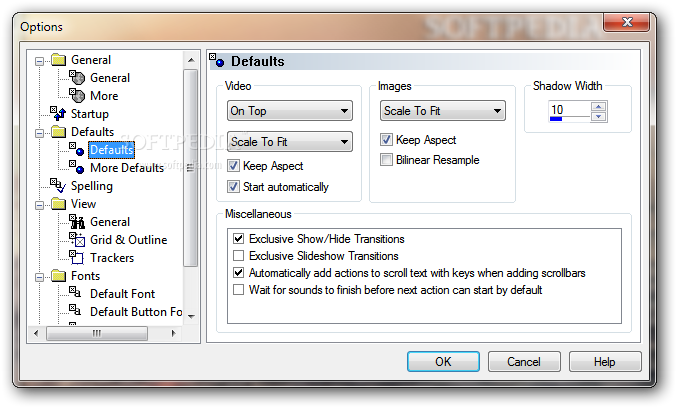Toggle automatically add scroll text actions option
Viewport: 677px width, 408px height.
pos(238,273)
